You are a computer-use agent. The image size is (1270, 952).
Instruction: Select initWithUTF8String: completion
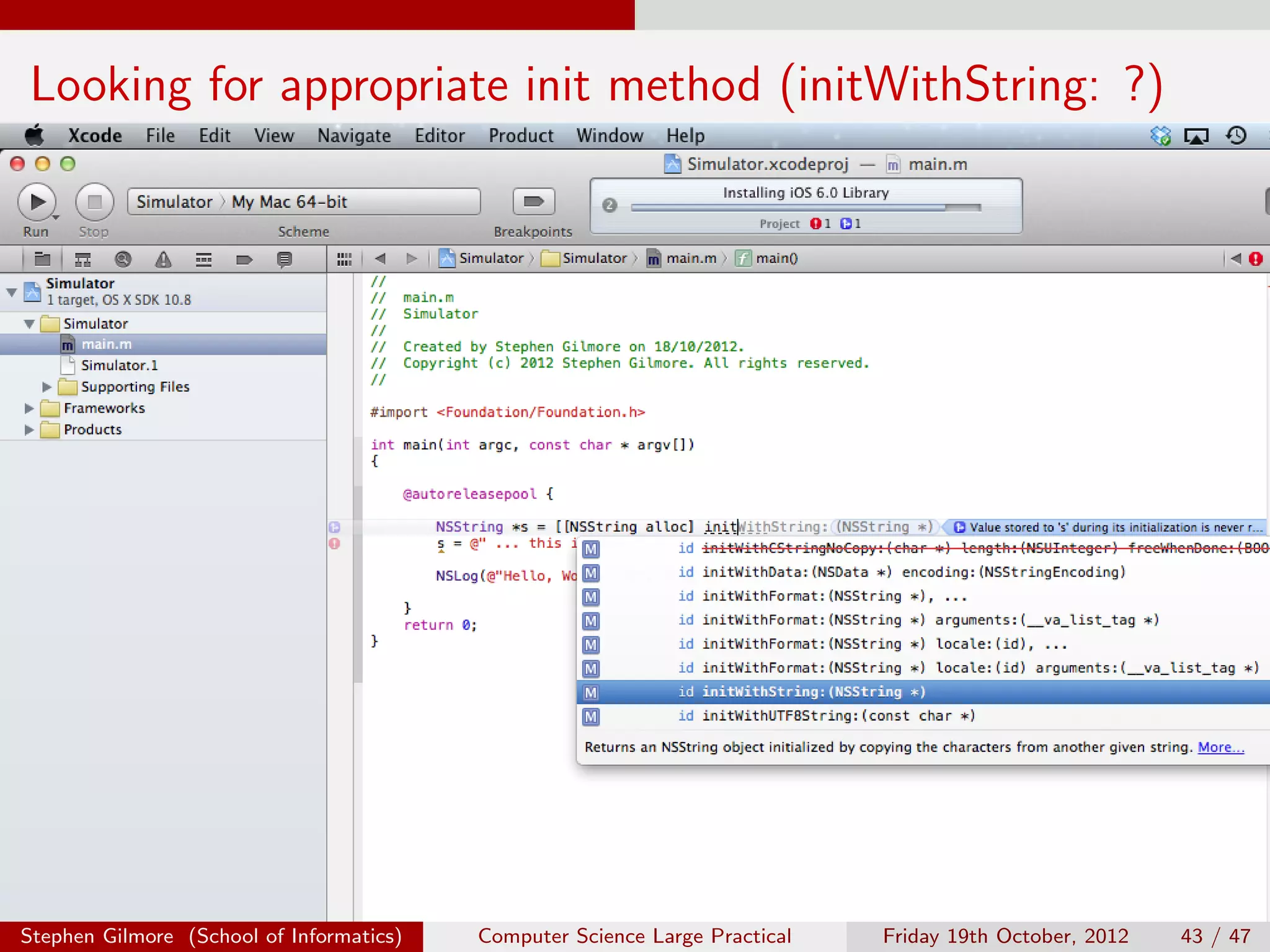tap(923, 716)
